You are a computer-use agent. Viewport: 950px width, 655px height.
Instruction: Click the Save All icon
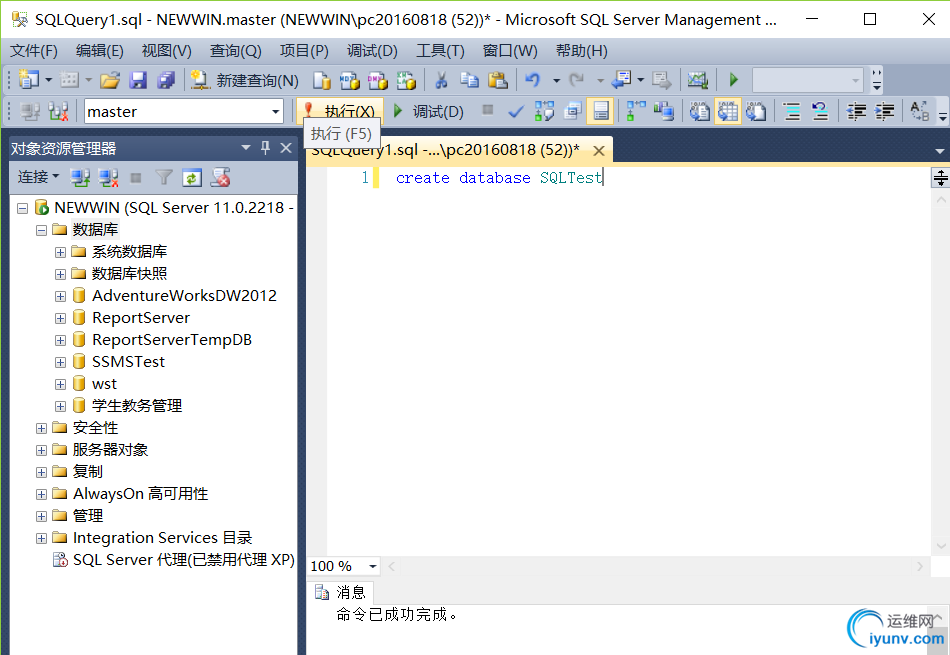[x=165, y=79]
